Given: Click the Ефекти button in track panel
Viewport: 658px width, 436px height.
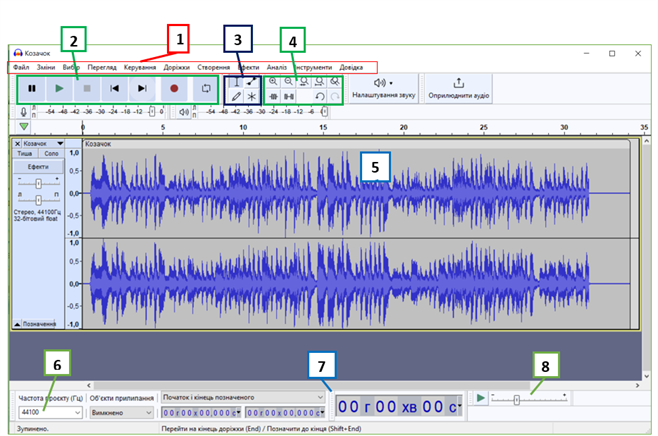Looking at the screenshot, I should coord(38,167).
